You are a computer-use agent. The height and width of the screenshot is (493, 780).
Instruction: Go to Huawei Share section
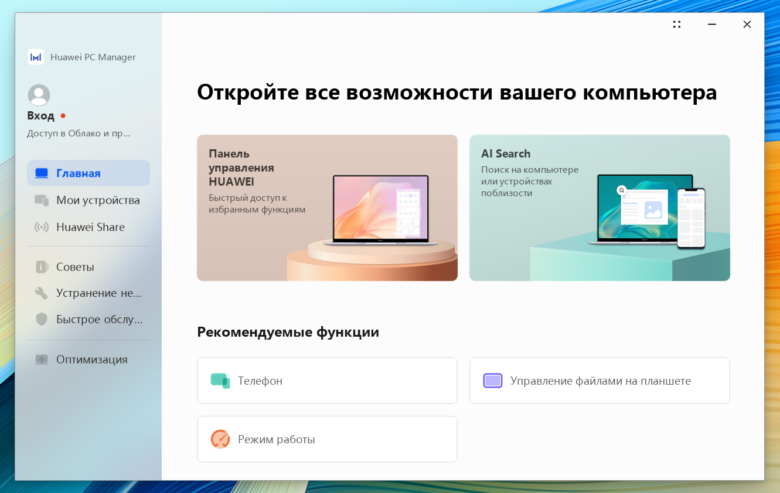click(89, 227)
